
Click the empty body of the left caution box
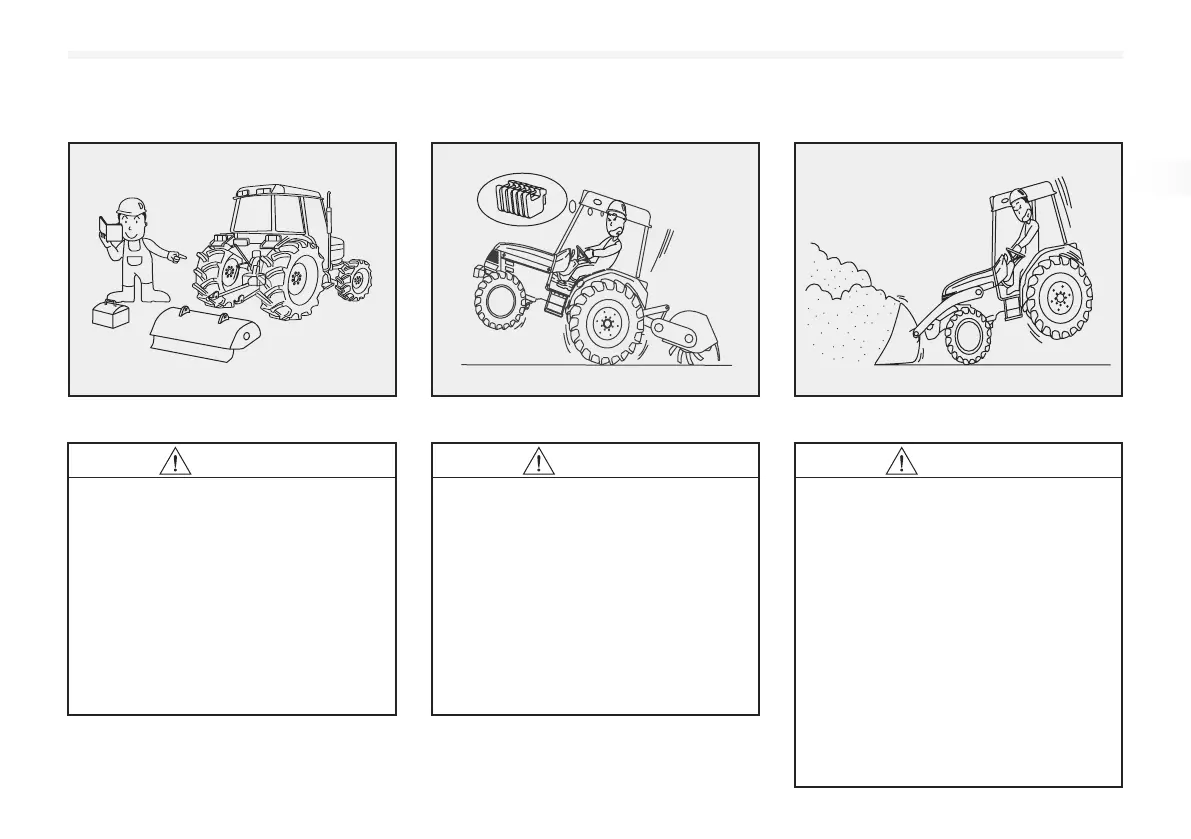tap(232, 596)
